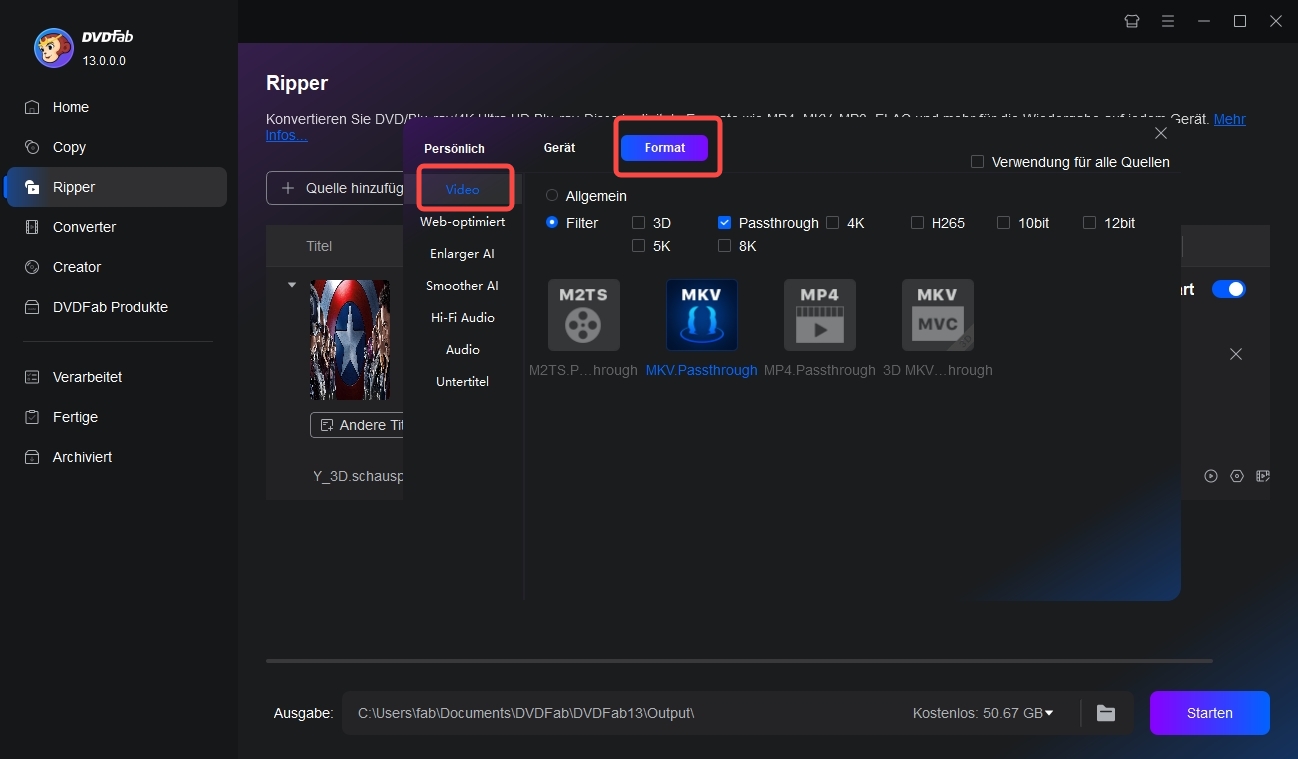1298x759 pixels.
Task: Enable the H265 filter checkbox
Action: tap(917, 223)
